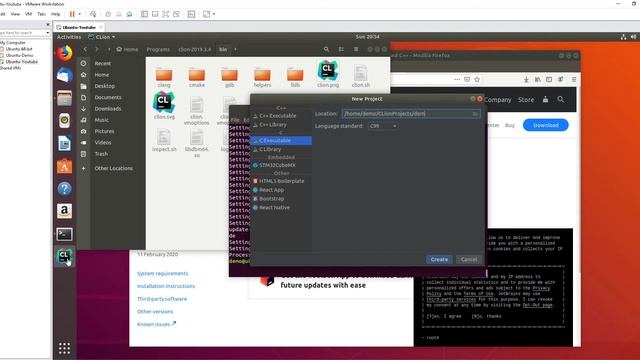The width and height of the screenshot is (640, 360).
Task: Click search icon in Files toolbar
Action: click(326, 49)
